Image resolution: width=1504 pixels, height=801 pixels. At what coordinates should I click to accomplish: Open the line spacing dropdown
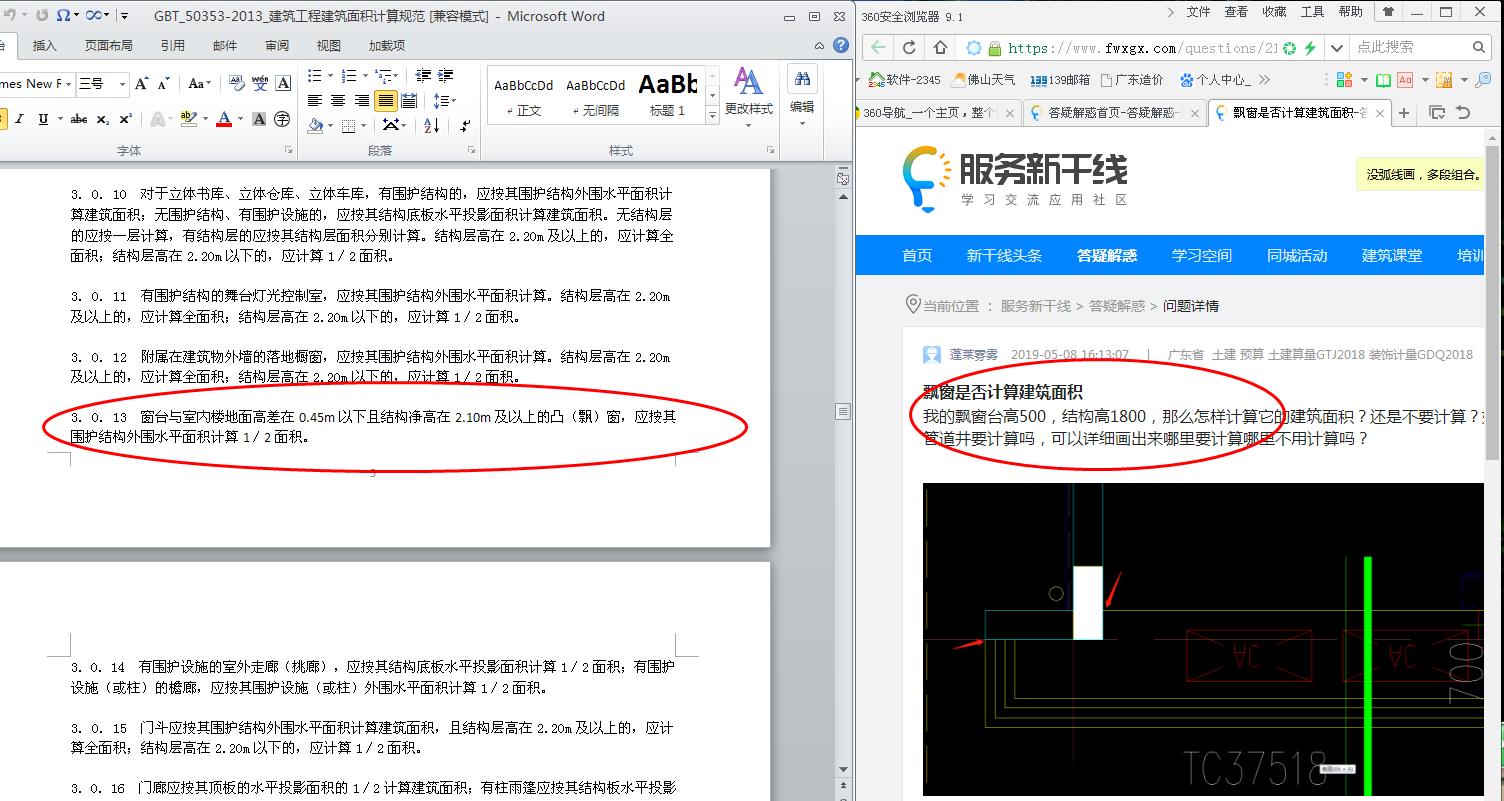446,101
